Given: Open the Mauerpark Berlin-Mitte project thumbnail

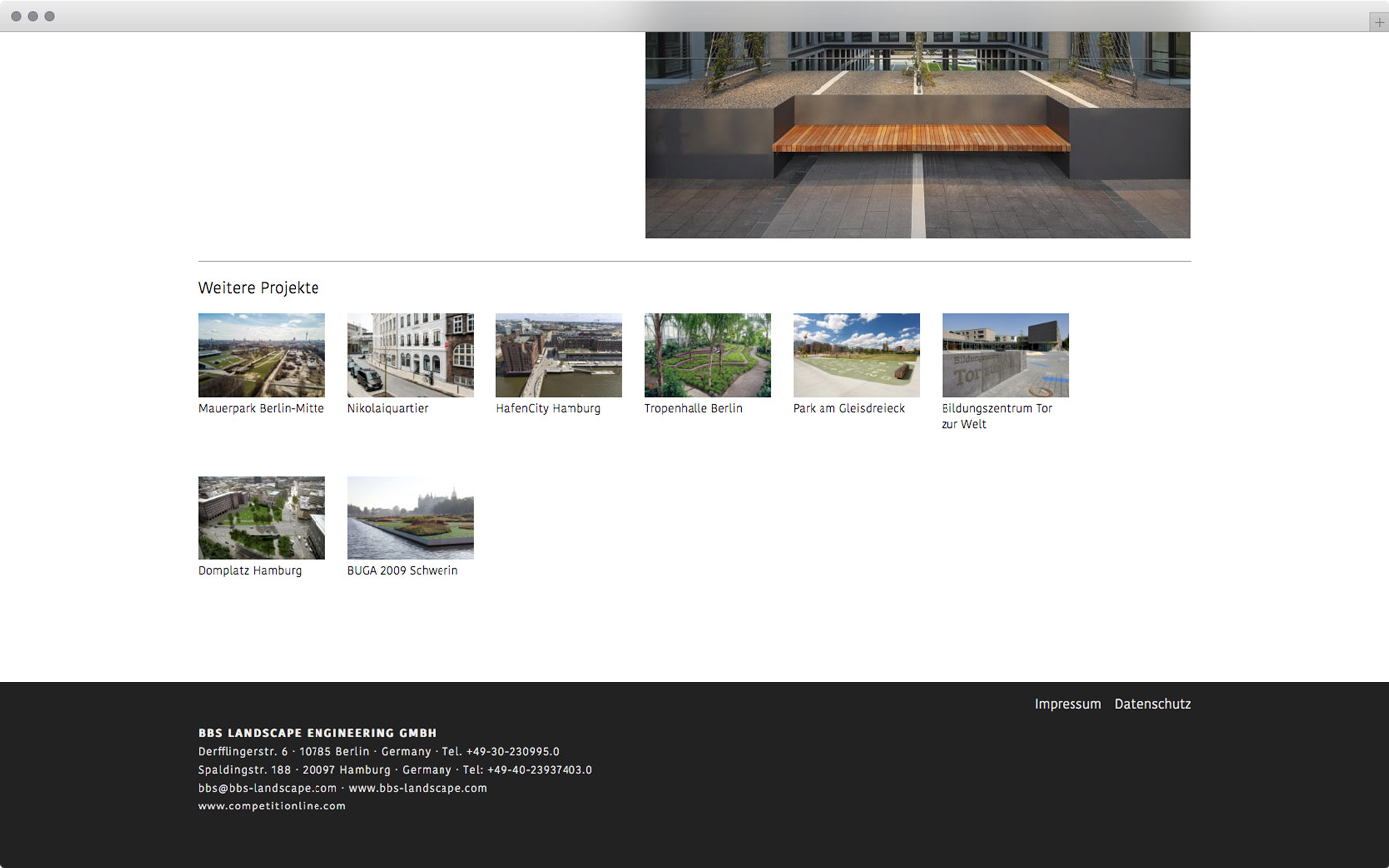Looking at the screenshot, I should click(x=262, y=355).
